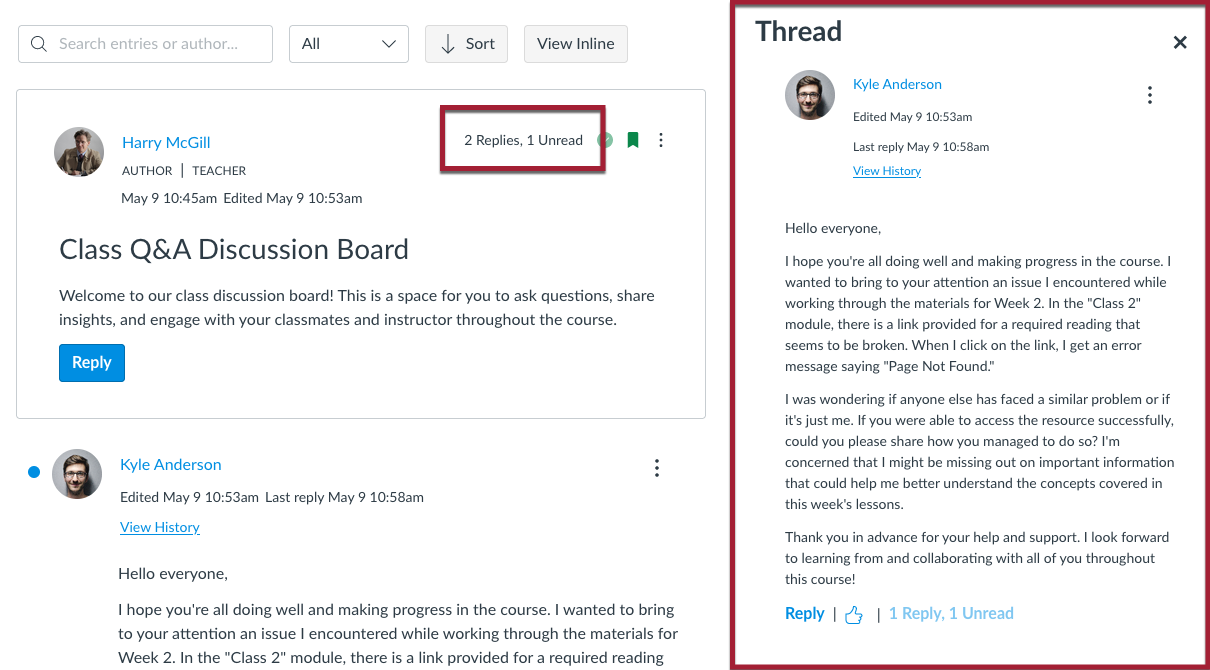1210x670 pixels.
Task: Click the search magnifier icon
Action: coord(38,44)
